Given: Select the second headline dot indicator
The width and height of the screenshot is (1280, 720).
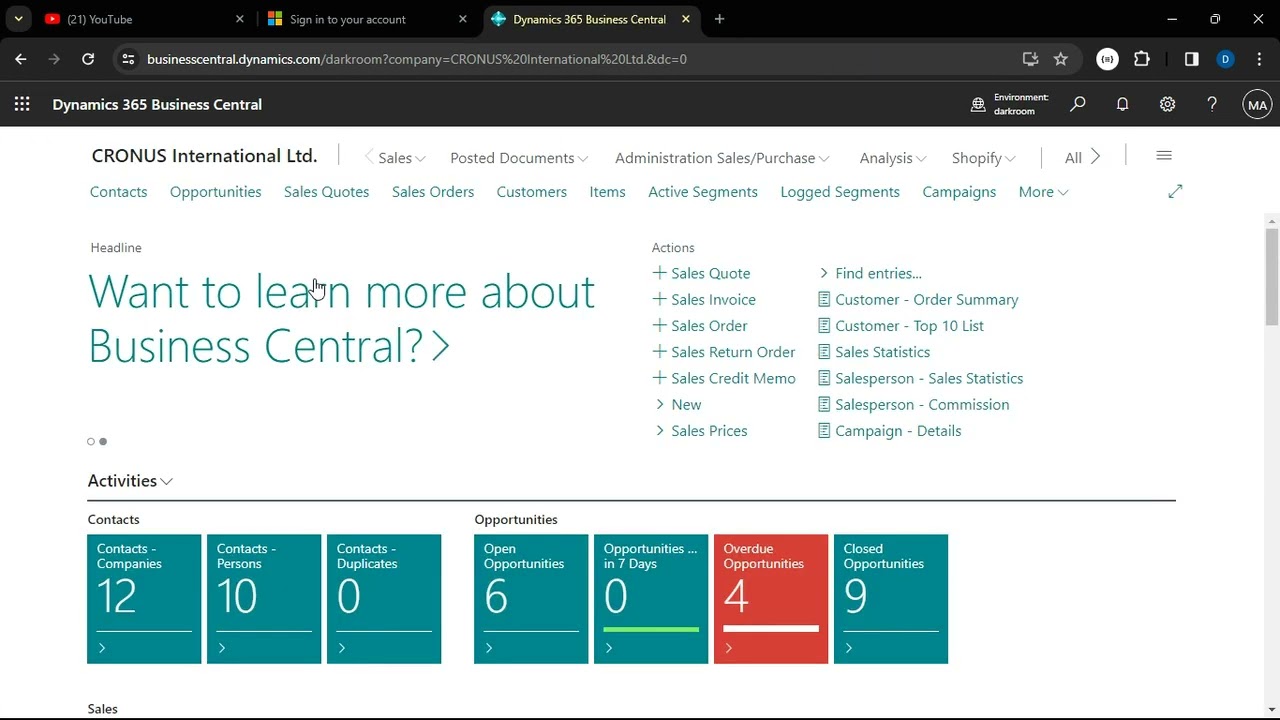Looking at the screenshot, I should point(103,441).
